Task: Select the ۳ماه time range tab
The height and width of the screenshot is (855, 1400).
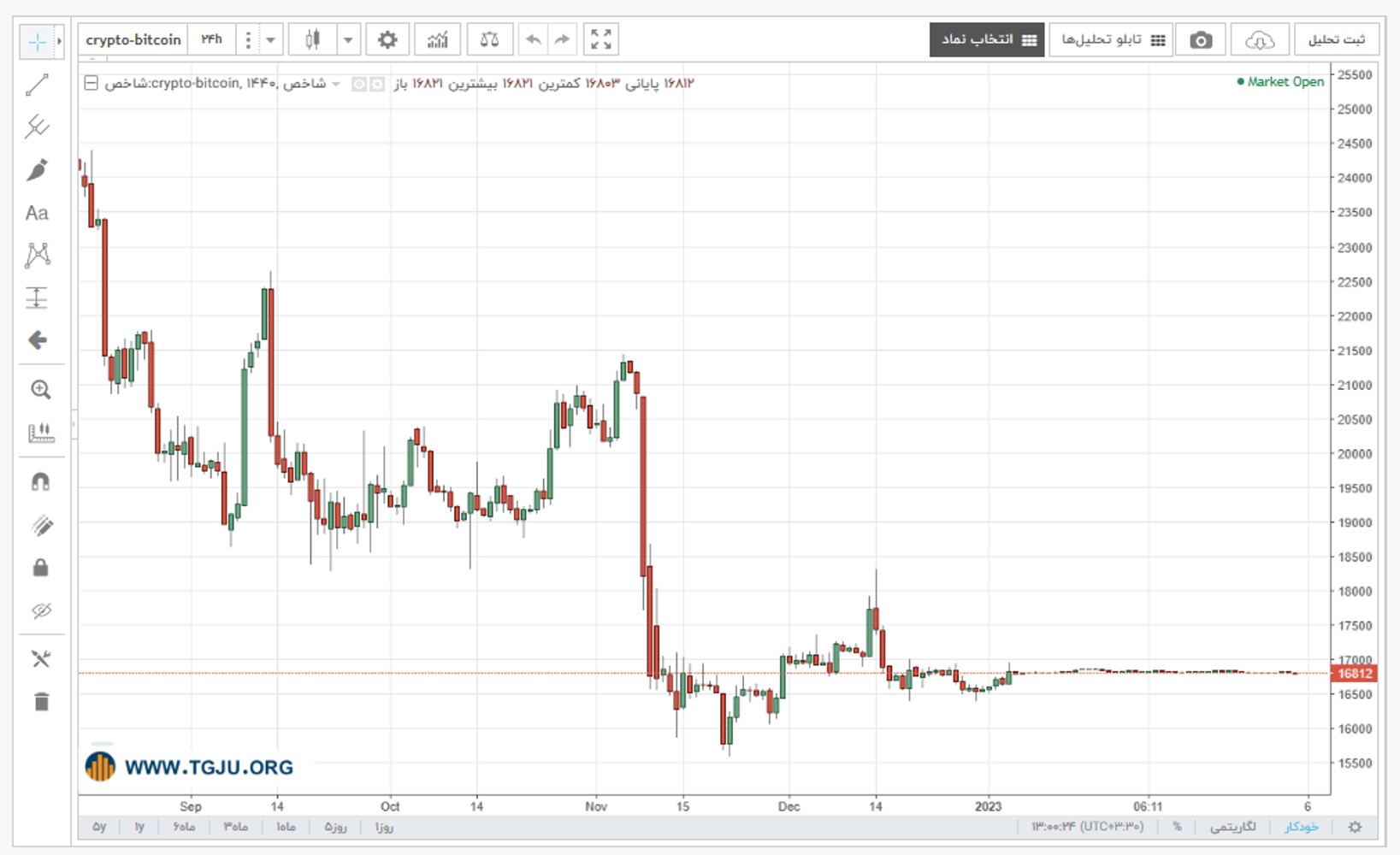Action: [x=236, y=827]
